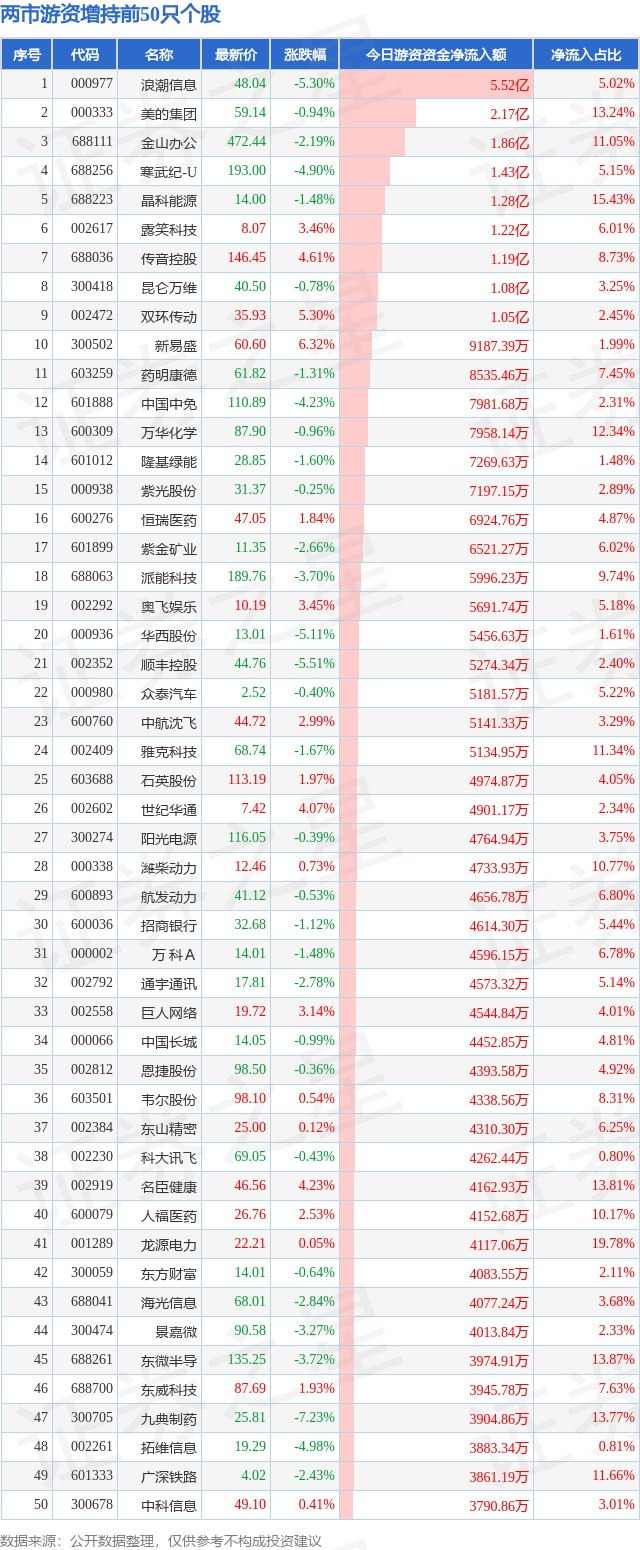Select stock name 巨人网络
The width and height of the screenshot is (640, 1550).
pyautogui.click(x=170, y=1013)
